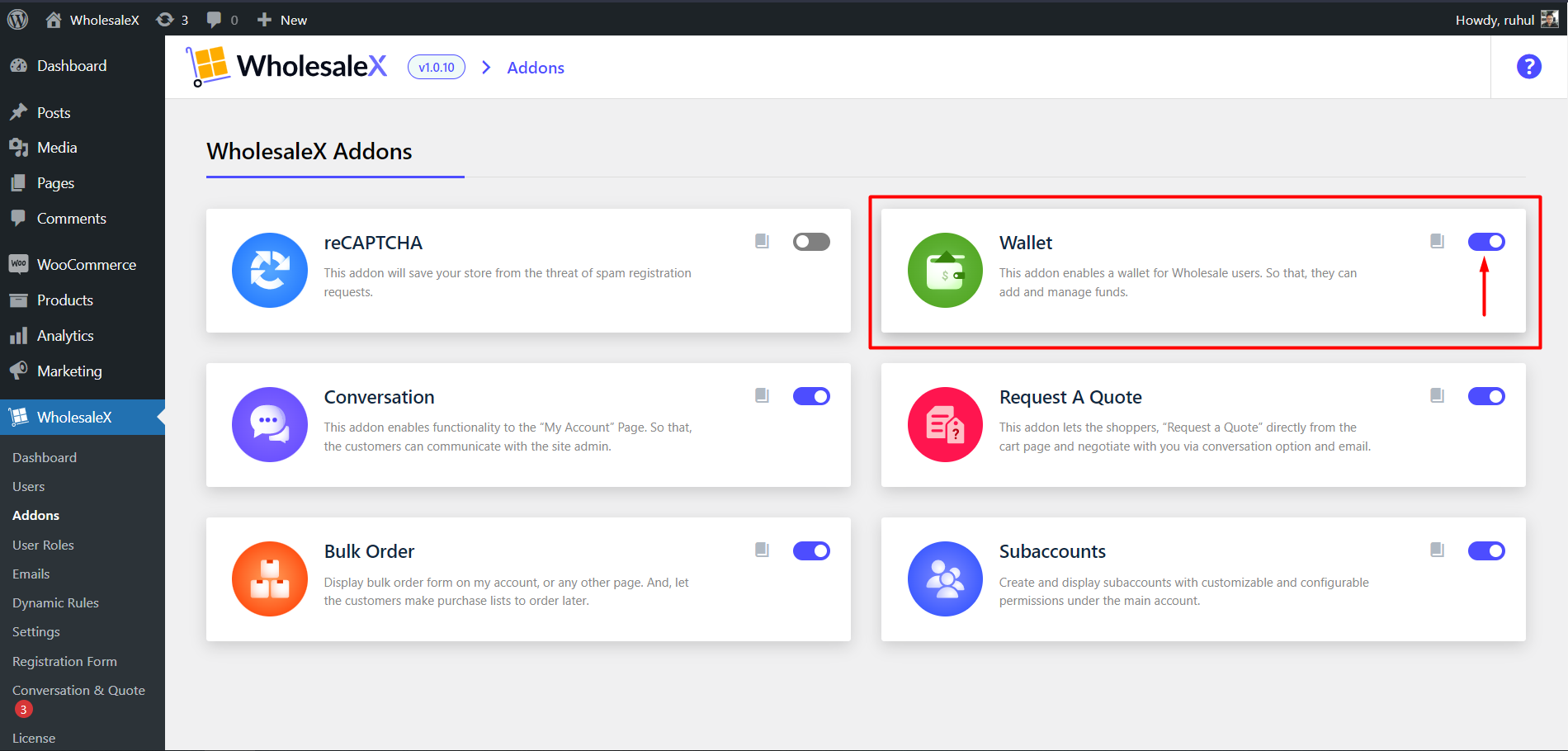Open the Registration Form submenu
Viewport: 1568px width, 751px height.
64,662
